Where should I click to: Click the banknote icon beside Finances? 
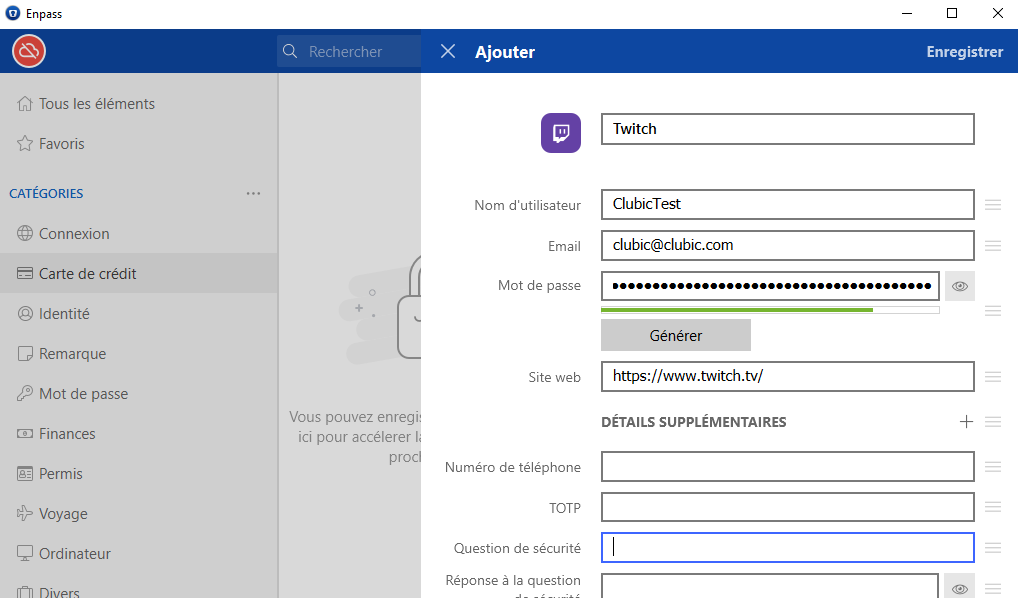click(x=25, y=434)
